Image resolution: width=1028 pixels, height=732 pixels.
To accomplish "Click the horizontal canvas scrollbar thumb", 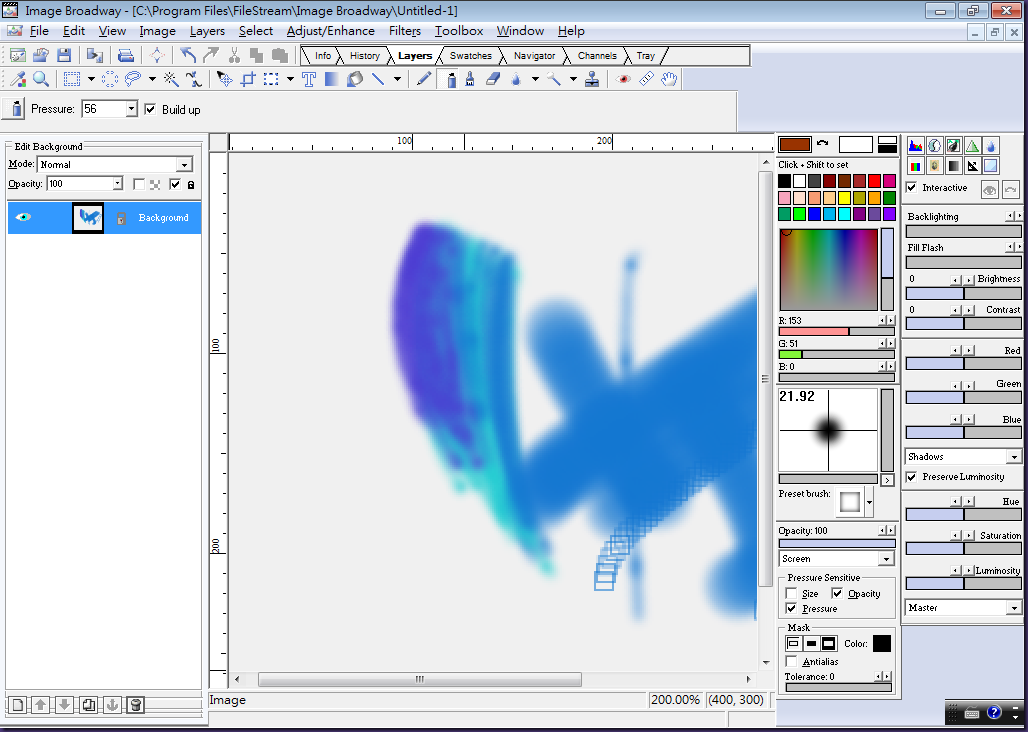I will 420,679.
